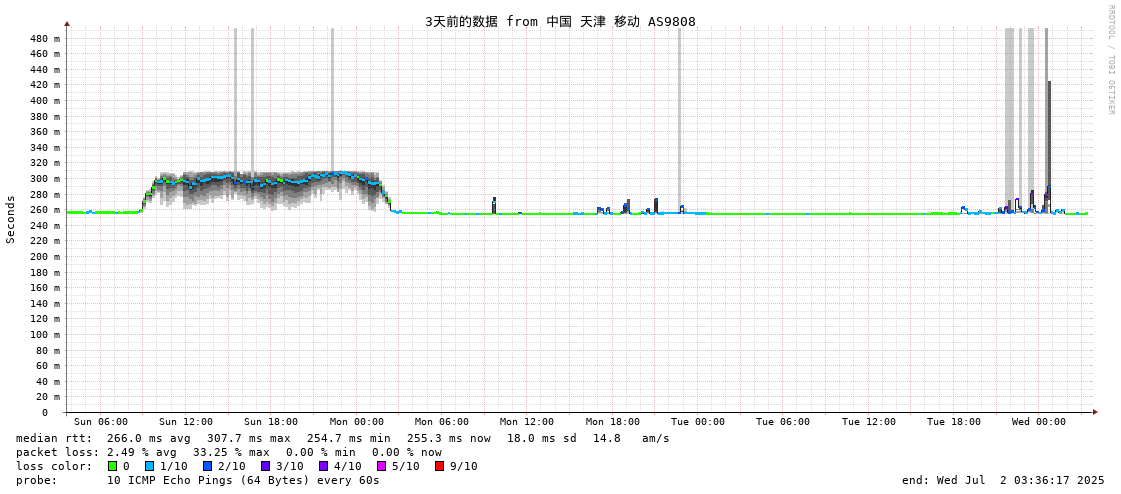The image size is (1121, 494).
Task: Click the '200 m' y-axis tick label
Action: tap(45, 257)
